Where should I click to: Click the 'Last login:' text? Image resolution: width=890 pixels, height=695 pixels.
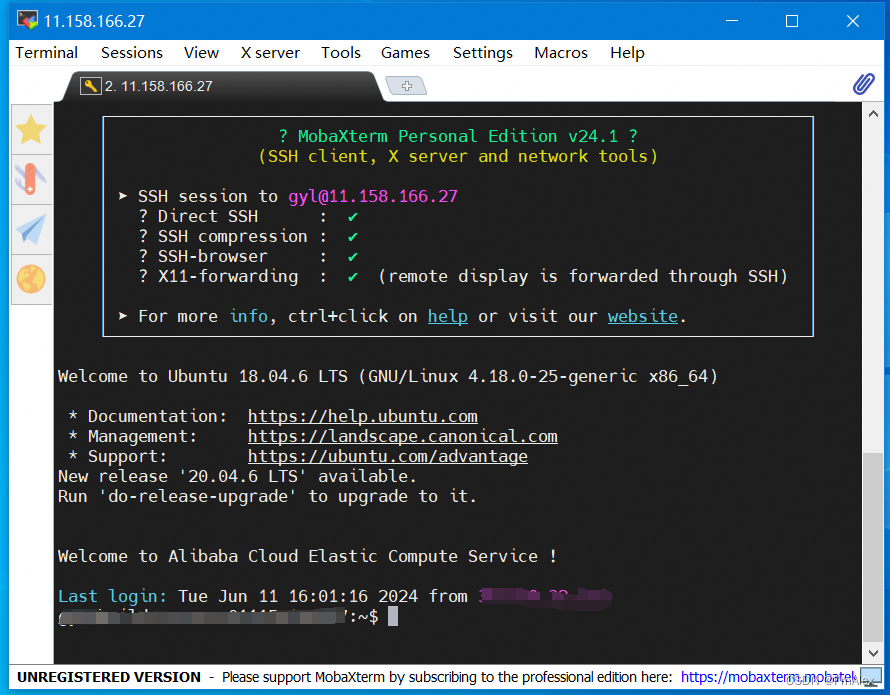click(x=112, y=596)
